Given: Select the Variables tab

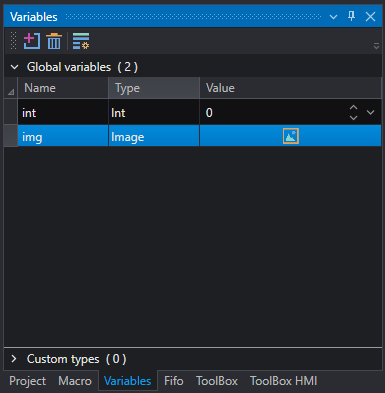Looking at the screenshot, I should [128, 381].
